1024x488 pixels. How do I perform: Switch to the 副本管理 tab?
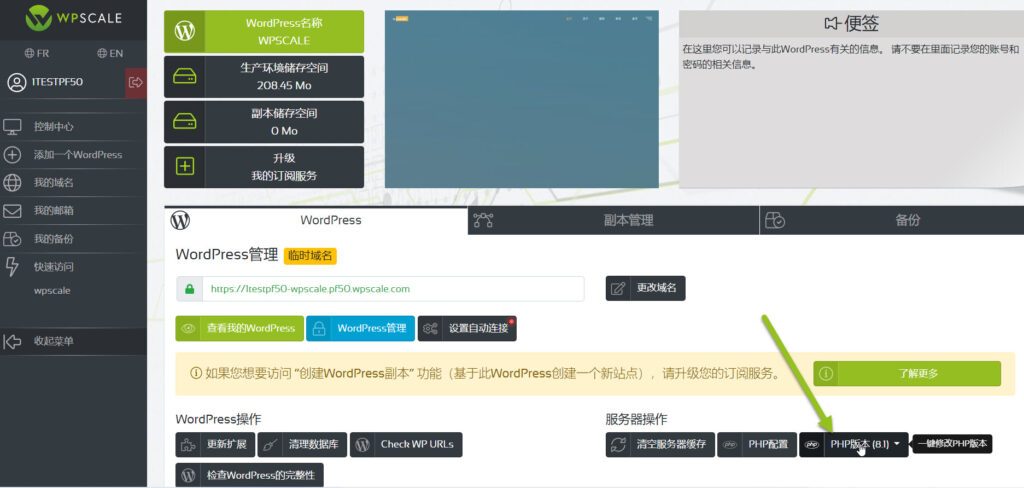click(x=614, y=221)
